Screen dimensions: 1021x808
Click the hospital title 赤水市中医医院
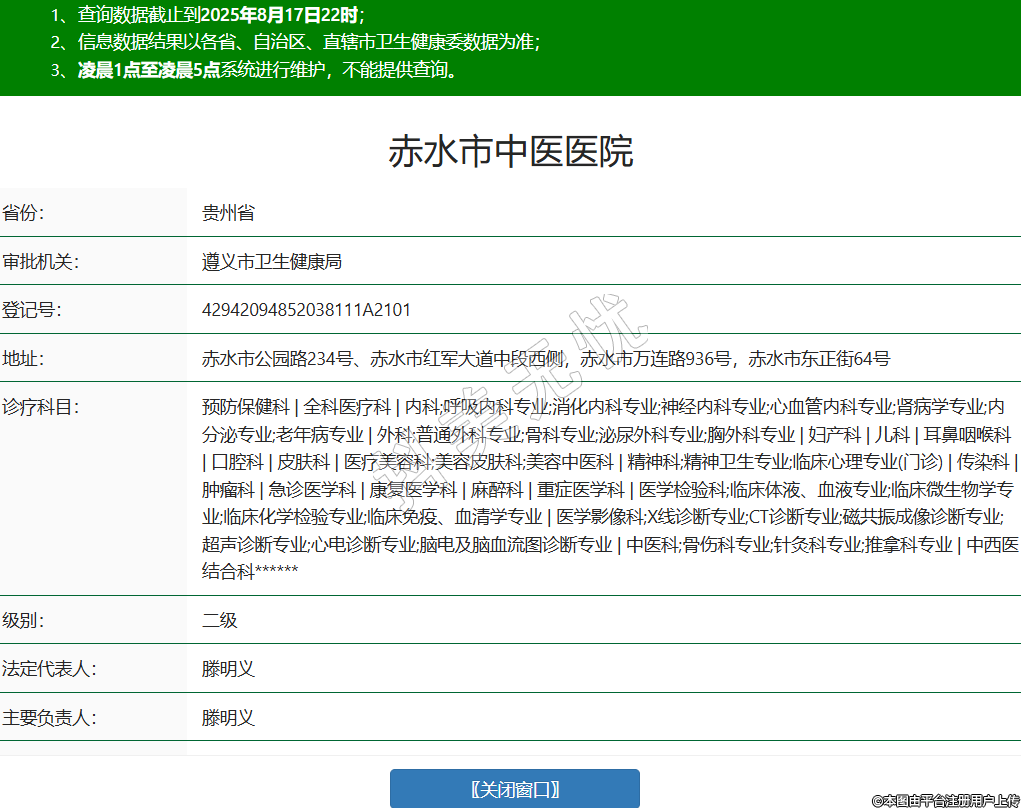(510, 152)
